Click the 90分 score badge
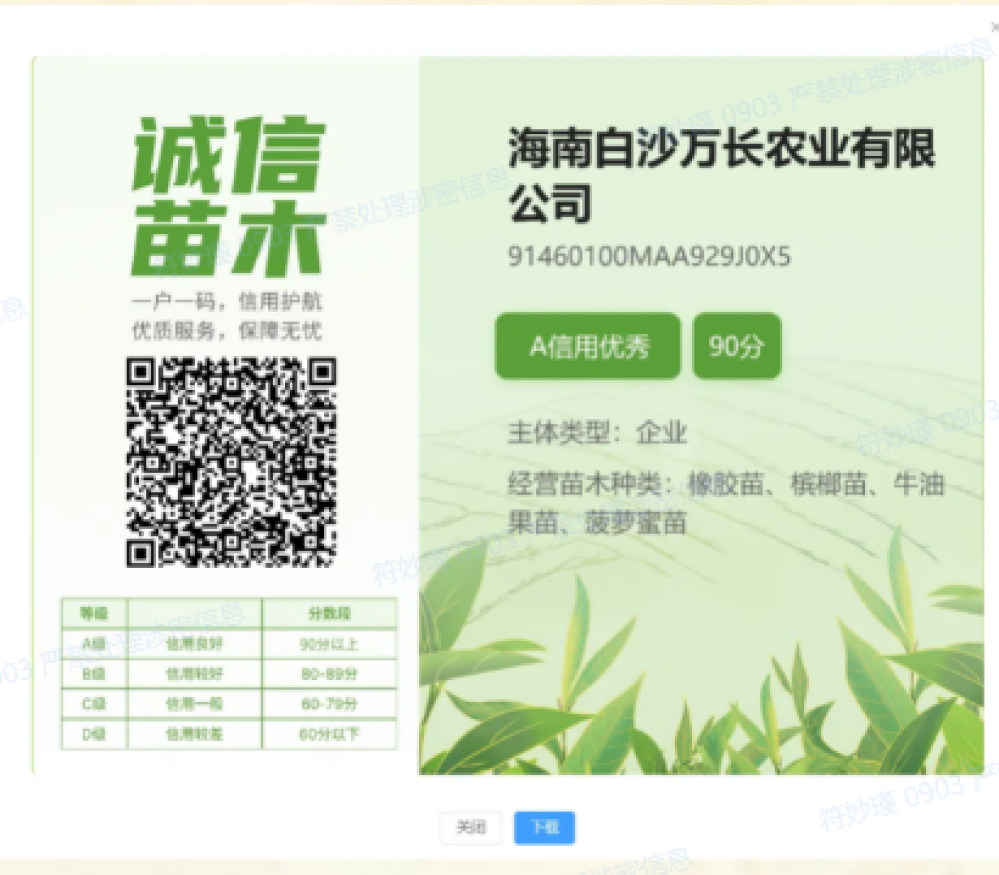 pyautogui.click(x=737, y=346)
